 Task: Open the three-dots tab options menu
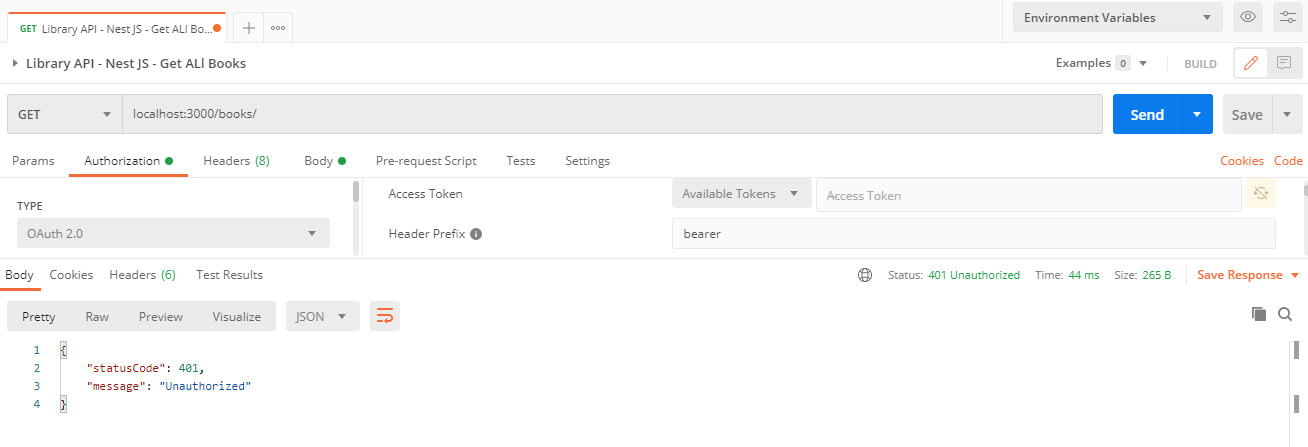(278, 28)
